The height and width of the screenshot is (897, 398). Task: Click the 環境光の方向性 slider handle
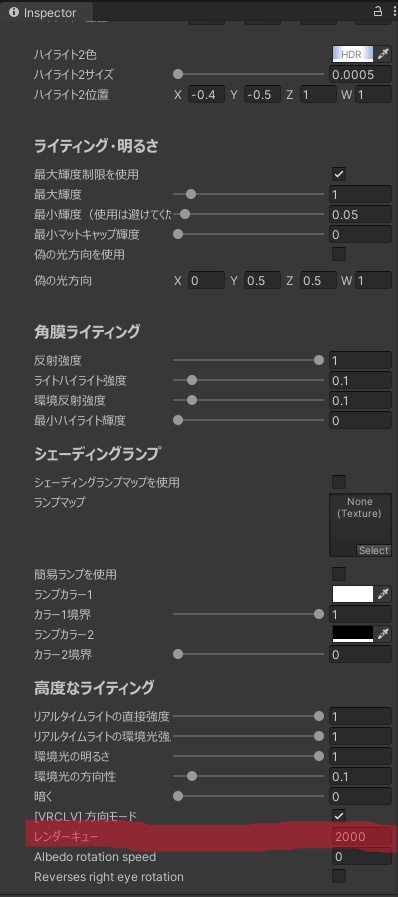tap(192, 776)
